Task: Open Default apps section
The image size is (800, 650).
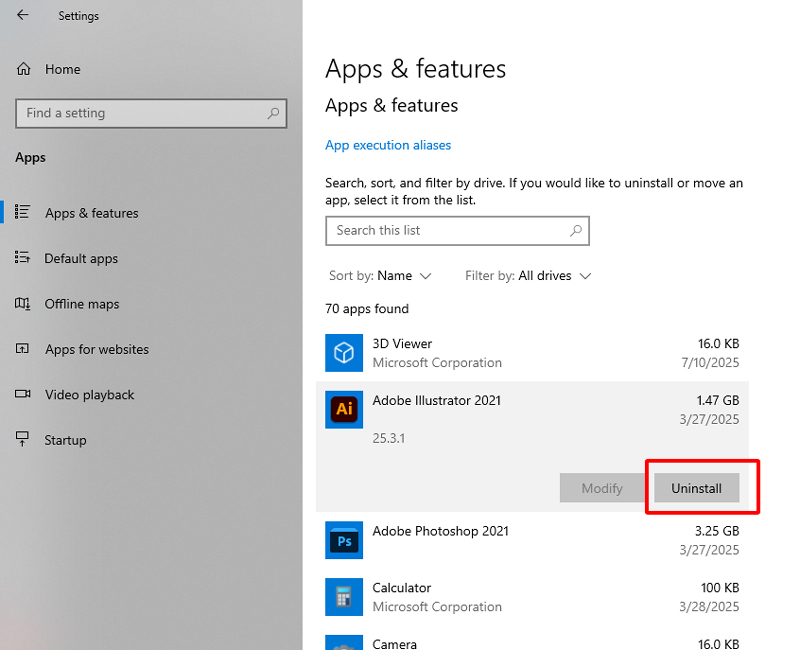Action: 81,258
